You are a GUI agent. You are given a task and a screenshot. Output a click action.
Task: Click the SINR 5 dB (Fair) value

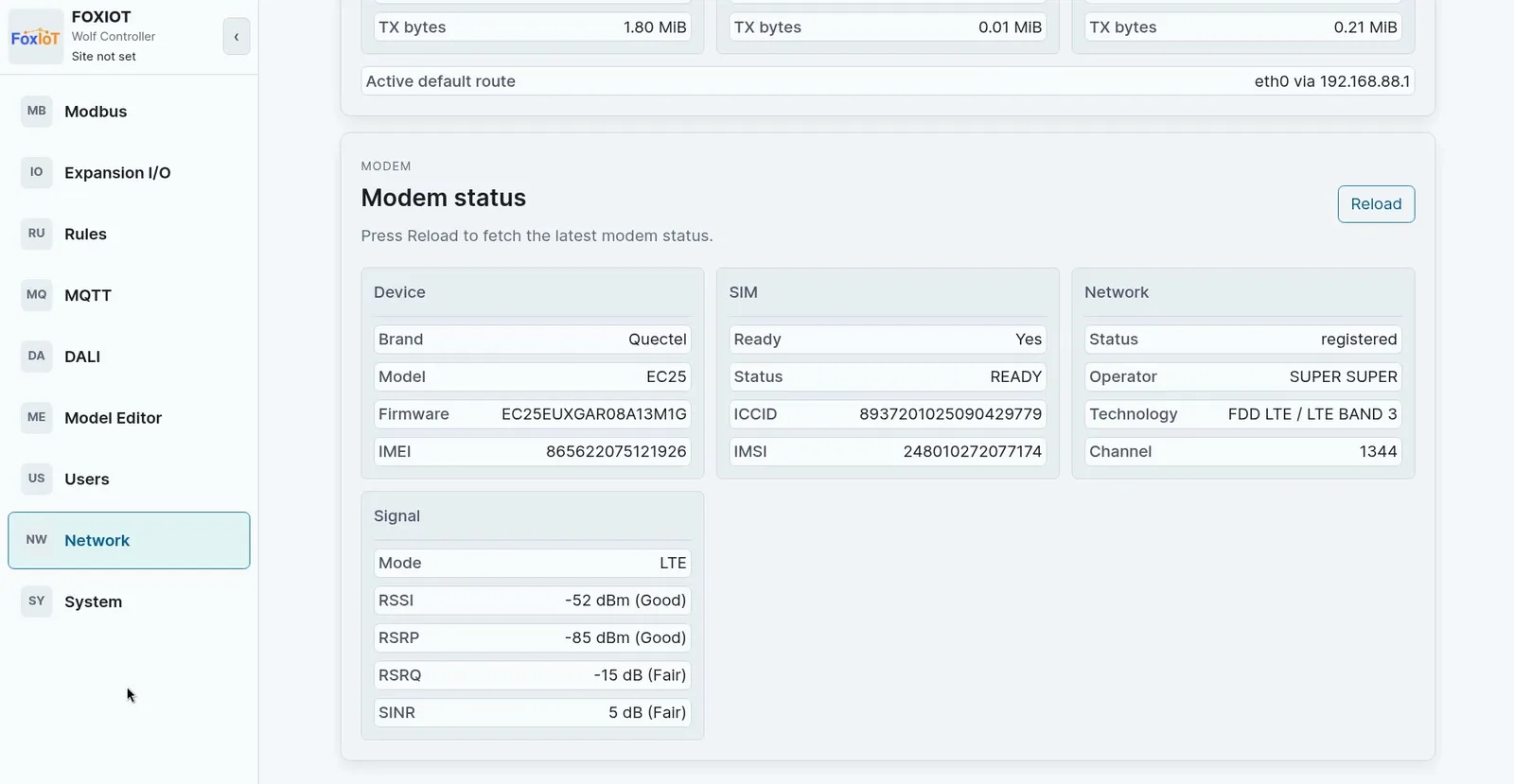[x=647, y=713]
